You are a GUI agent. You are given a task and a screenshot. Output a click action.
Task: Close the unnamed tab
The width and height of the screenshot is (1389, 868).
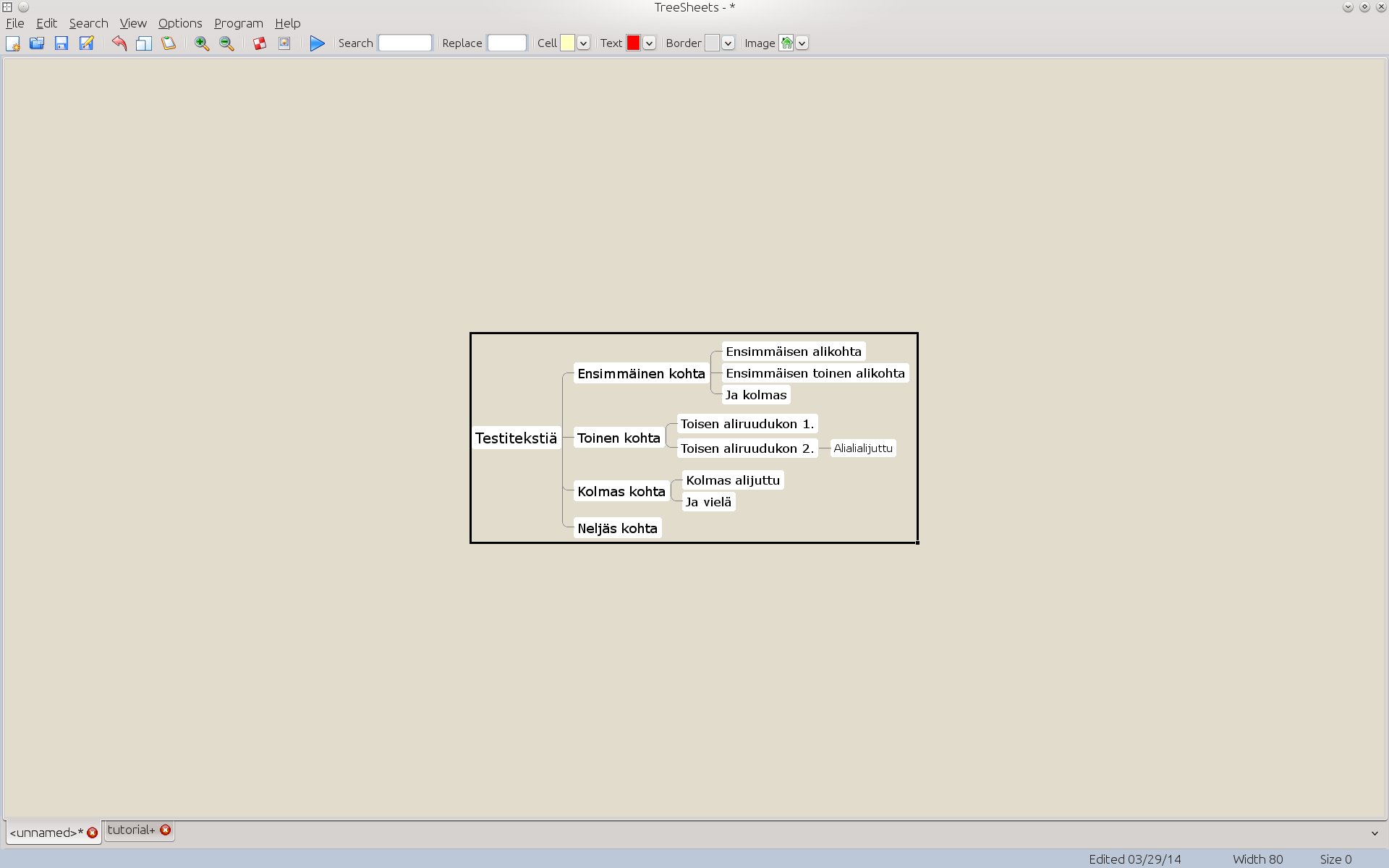93,833
